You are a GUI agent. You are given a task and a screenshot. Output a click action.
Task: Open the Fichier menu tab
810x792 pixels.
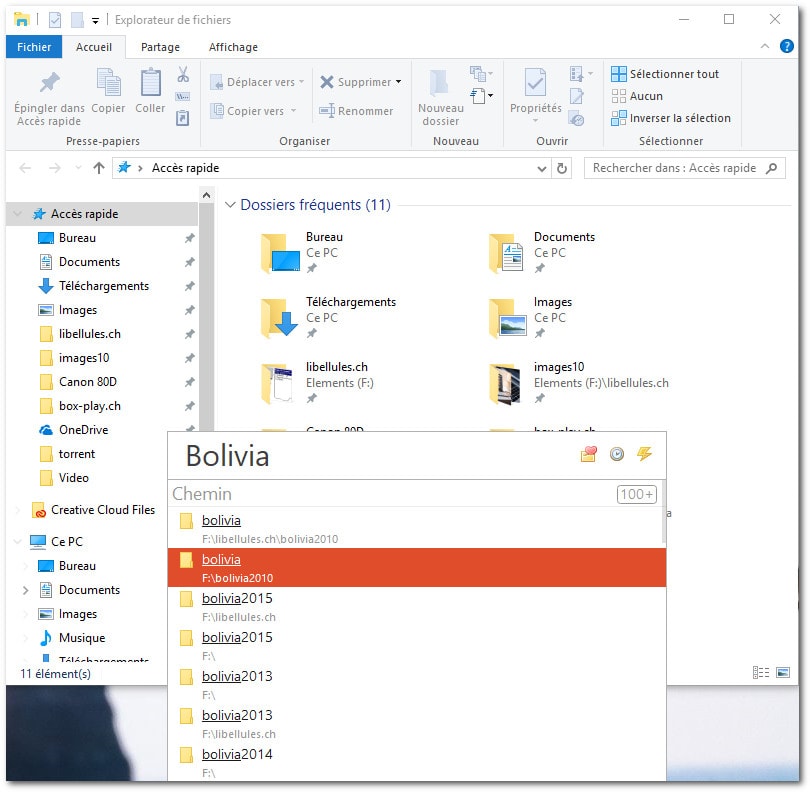(x=34, y=47)
